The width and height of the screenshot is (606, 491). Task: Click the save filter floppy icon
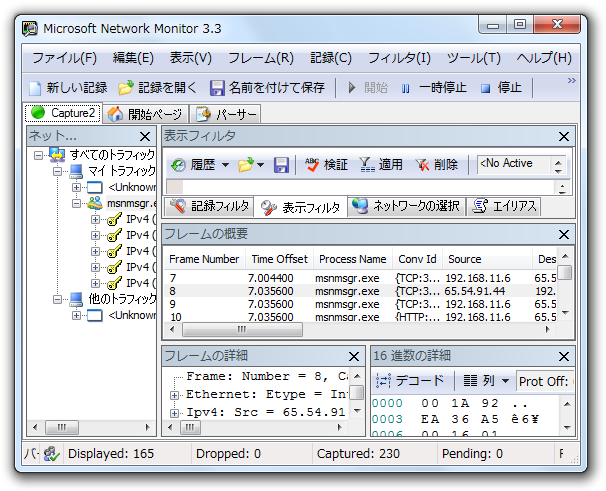pyautogui.click(x=281, y=165)
